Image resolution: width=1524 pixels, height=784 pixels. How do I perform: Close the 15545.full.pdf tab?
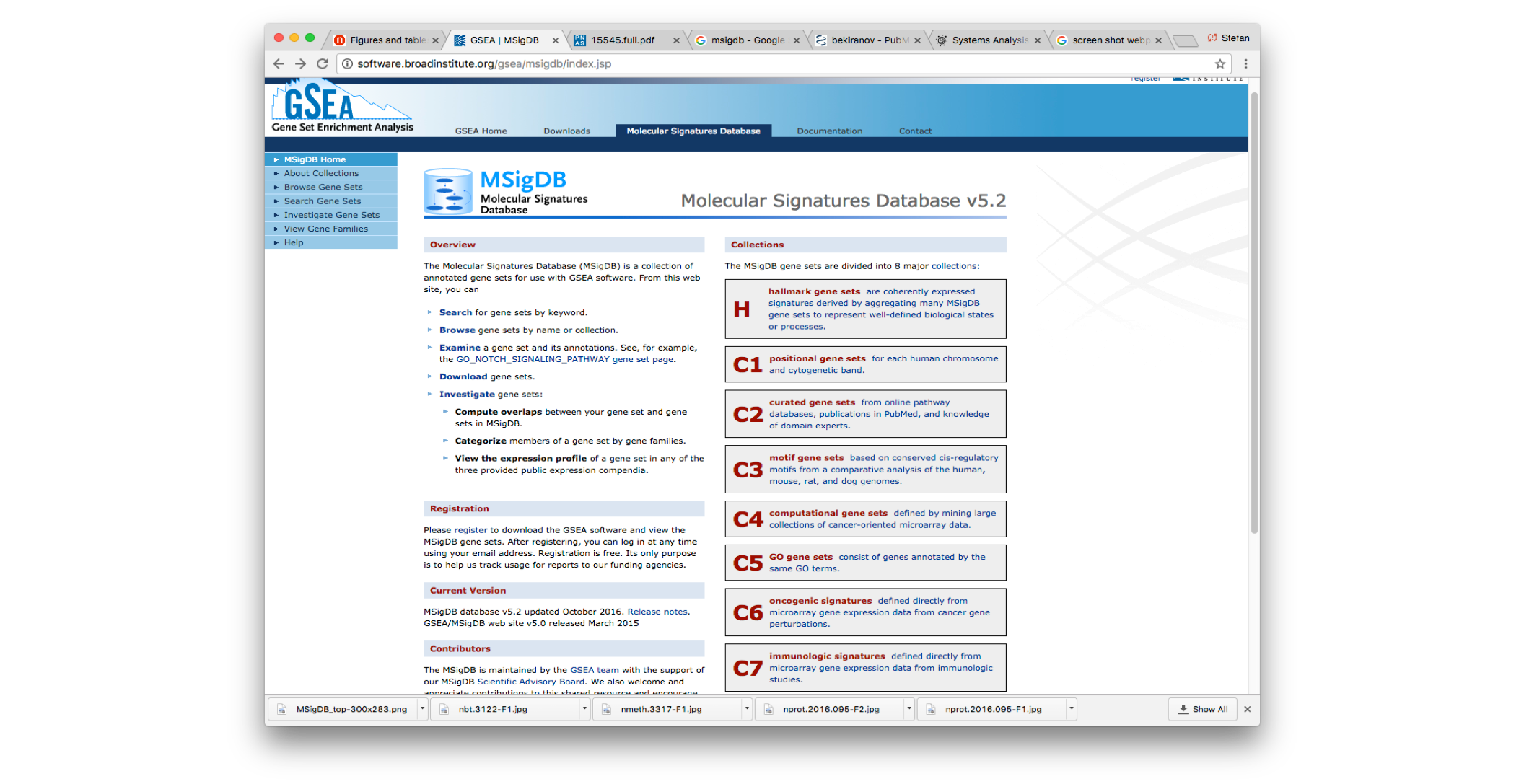point(676,40)
